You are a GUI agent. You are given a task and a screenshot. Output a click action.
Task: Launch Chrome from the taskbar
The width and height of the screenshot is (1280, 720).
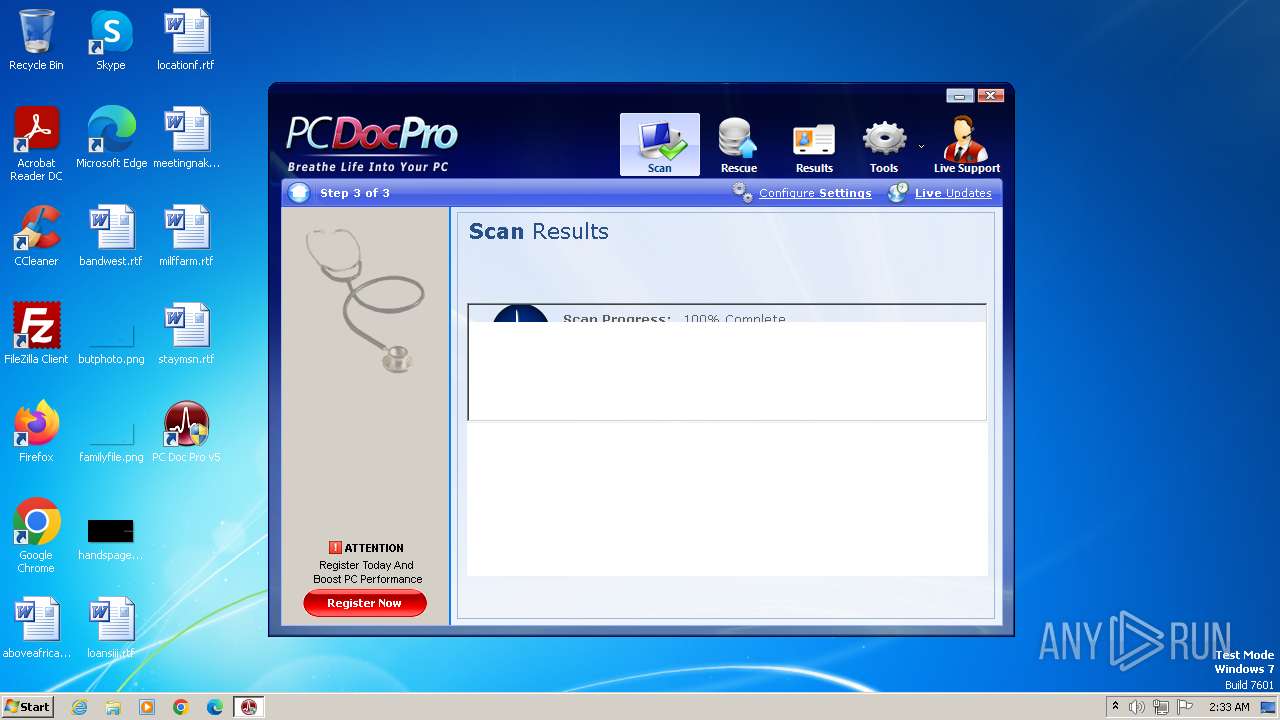click(181, 707)
